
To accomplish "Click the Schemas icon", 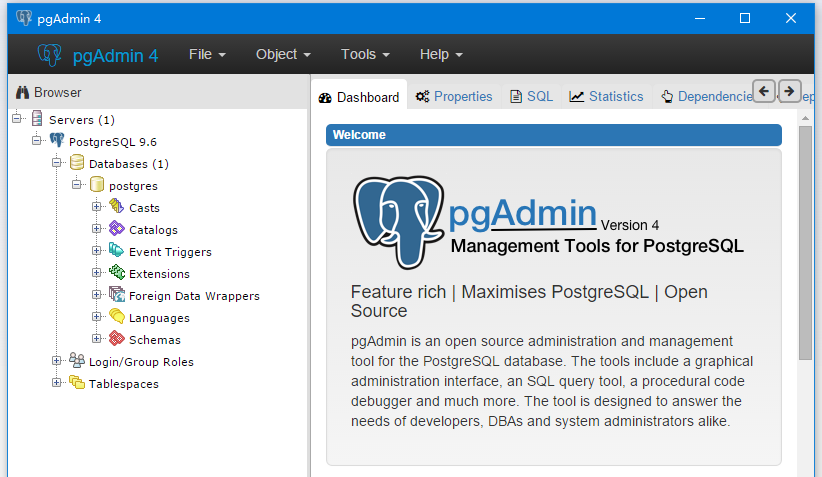I will (116, 339).
